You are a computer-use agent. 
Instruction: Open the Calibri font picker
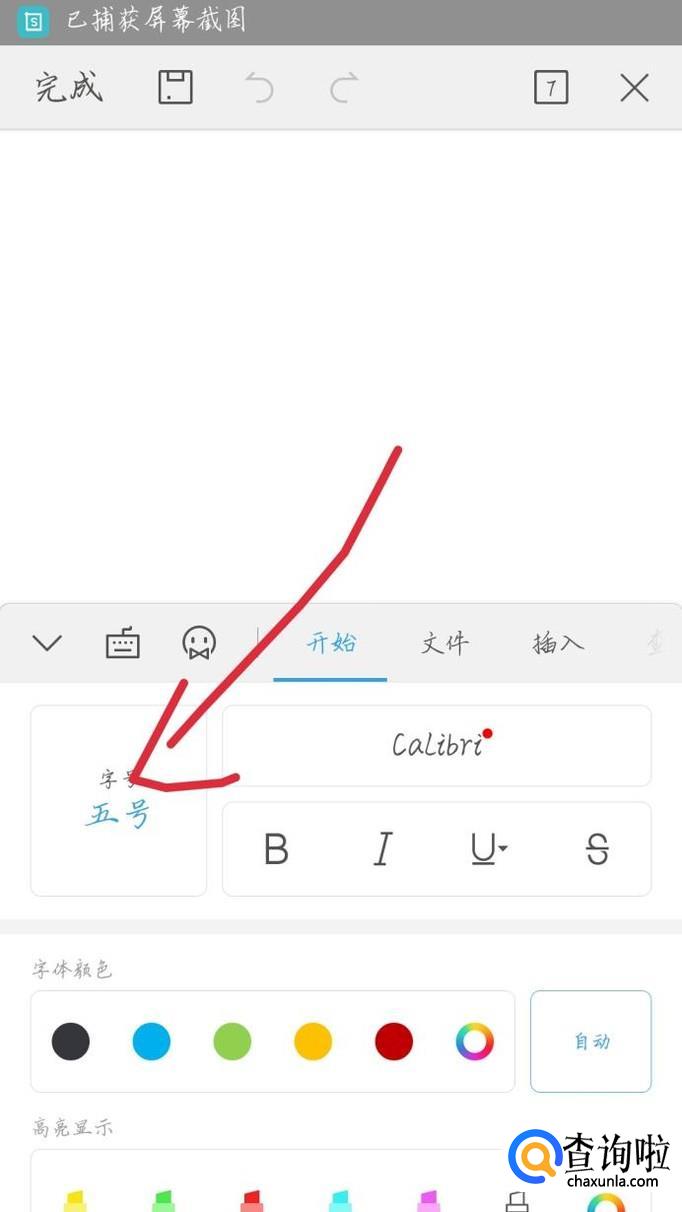[x=436, y=745]
